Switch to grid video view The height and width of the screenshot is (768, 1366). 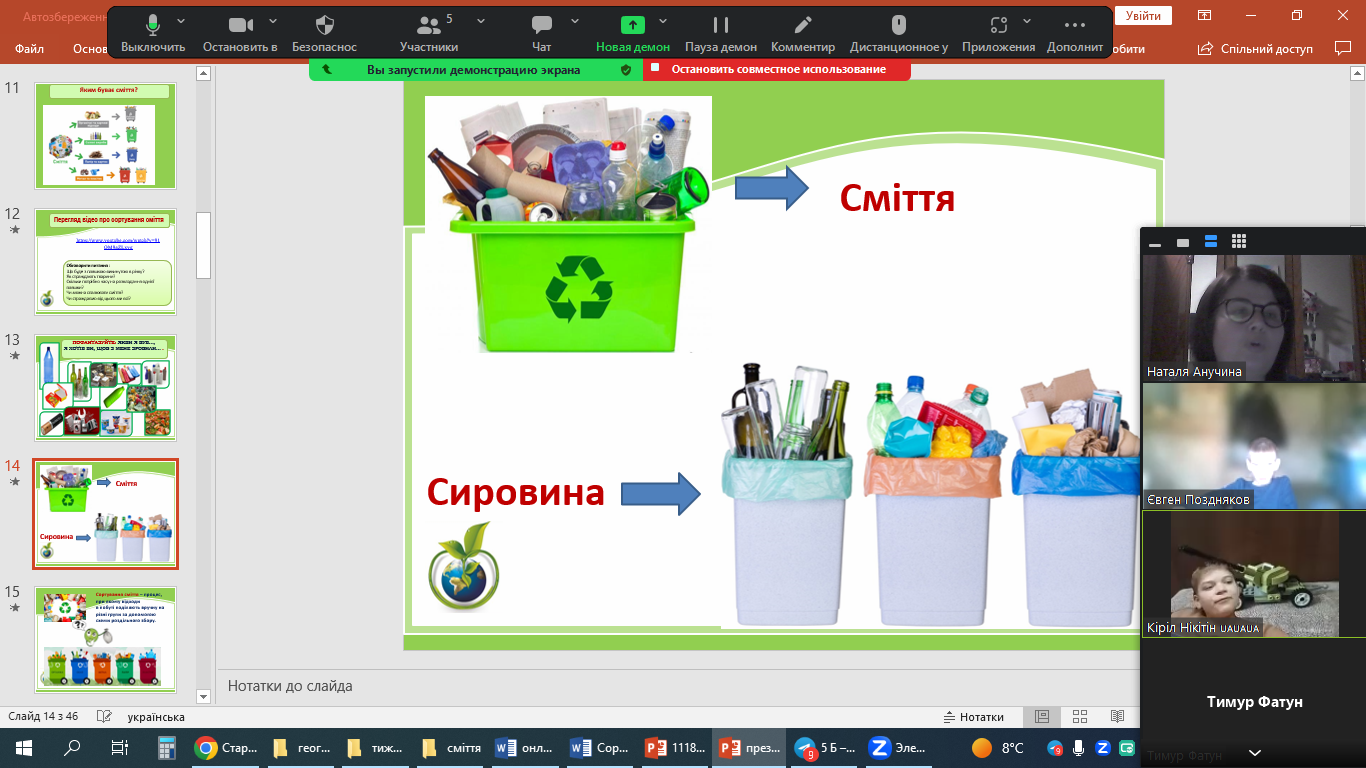point(1239,242)
